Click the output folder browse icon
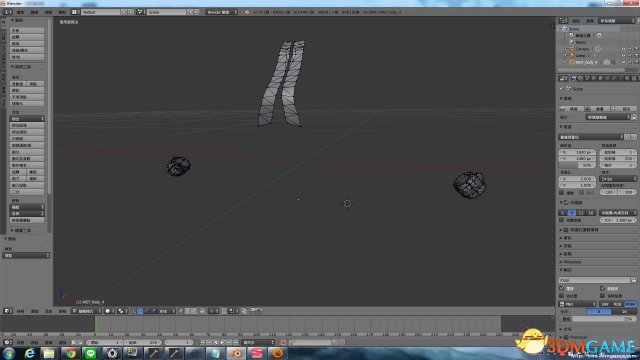The width and height of the screenshot is (640, 360). click(x=633, y=280)
